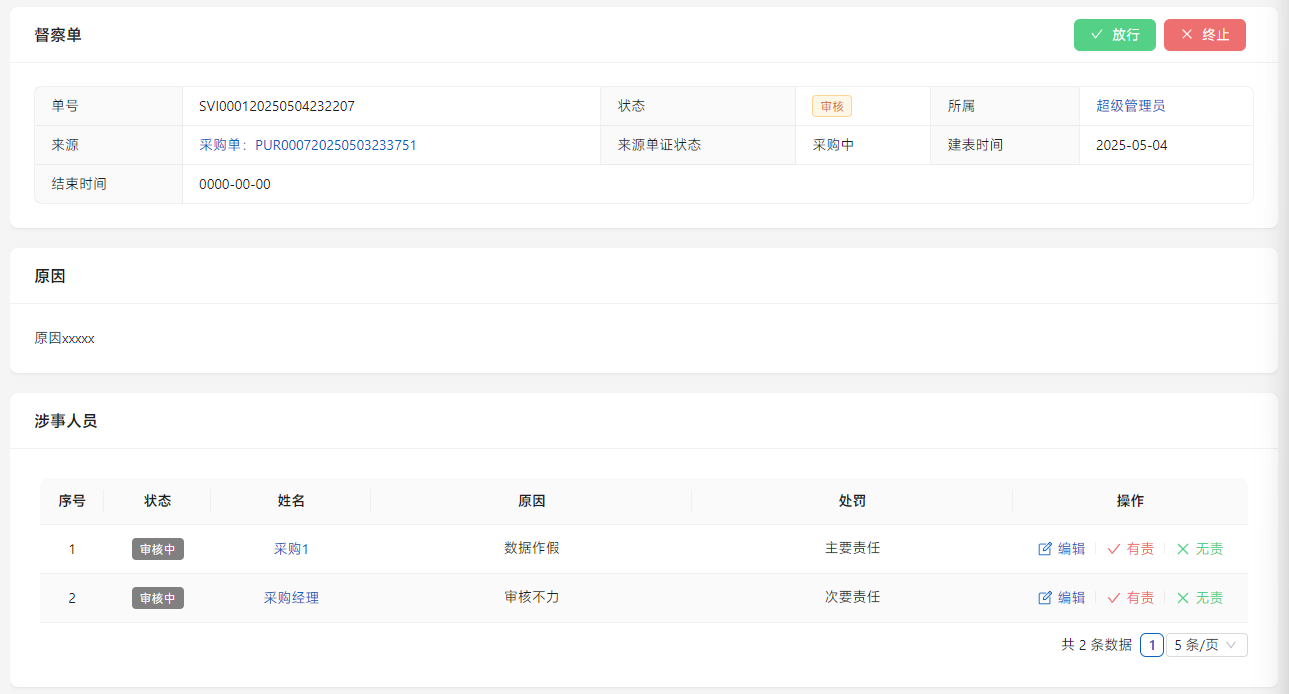Open the 5 条/页 page size dropdown
The image size is (1289, 694).
click(x=1206, y=645)
